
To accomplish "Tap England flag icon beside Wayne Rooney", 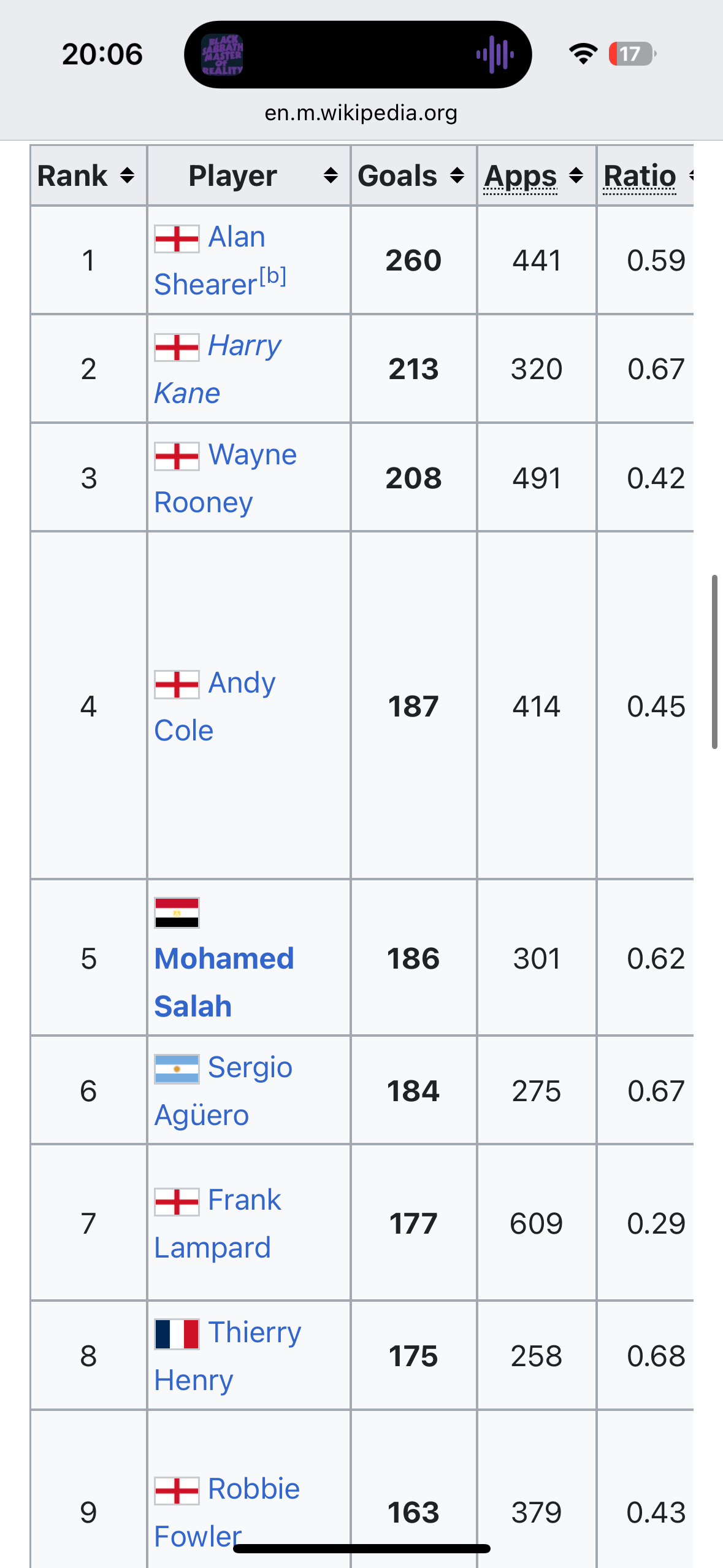I will pos(177,456).
